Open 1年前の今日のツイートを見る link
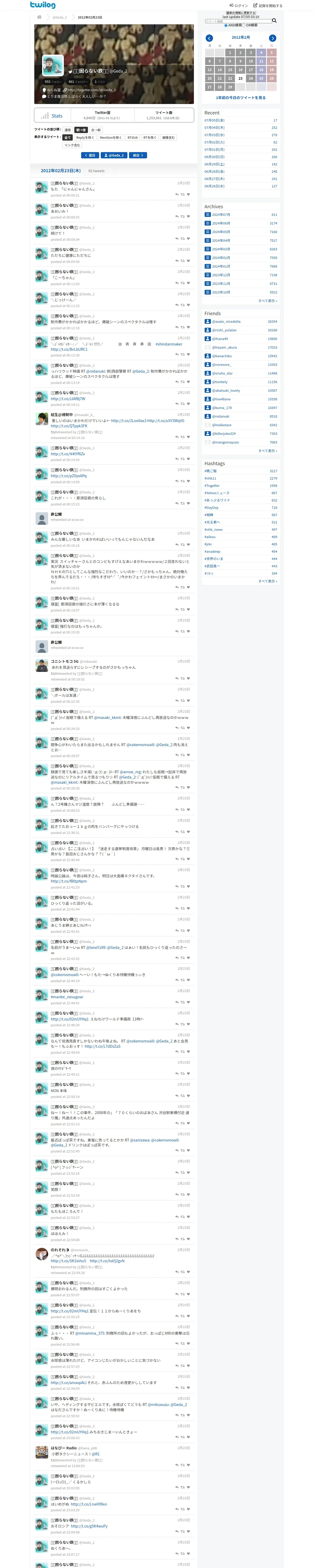Image resolution: width=314 pixels, height=1568 pixels. tap(241, 97)
